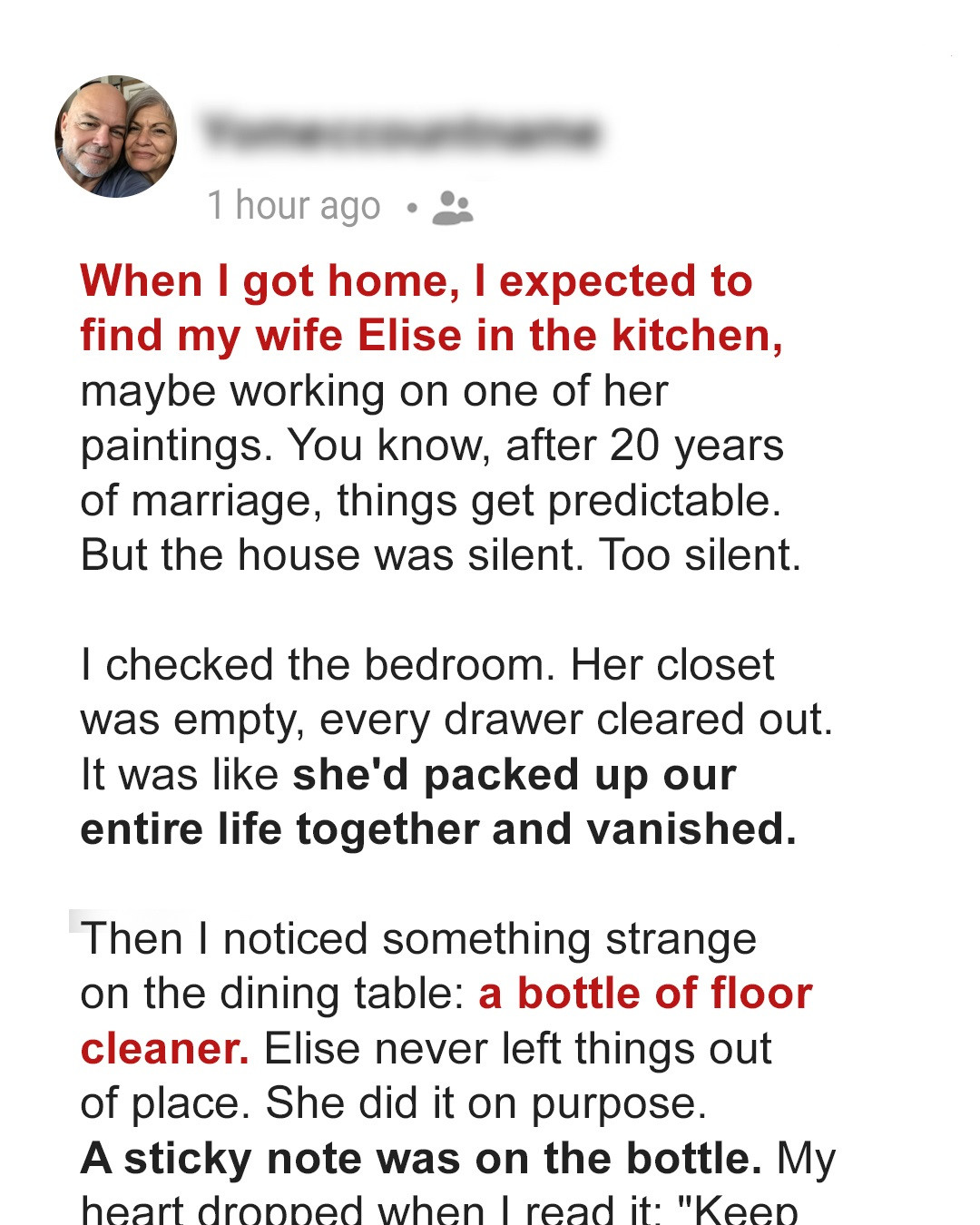
Task: Click the red headline "When I got home"
Action: tap(416, 281)
